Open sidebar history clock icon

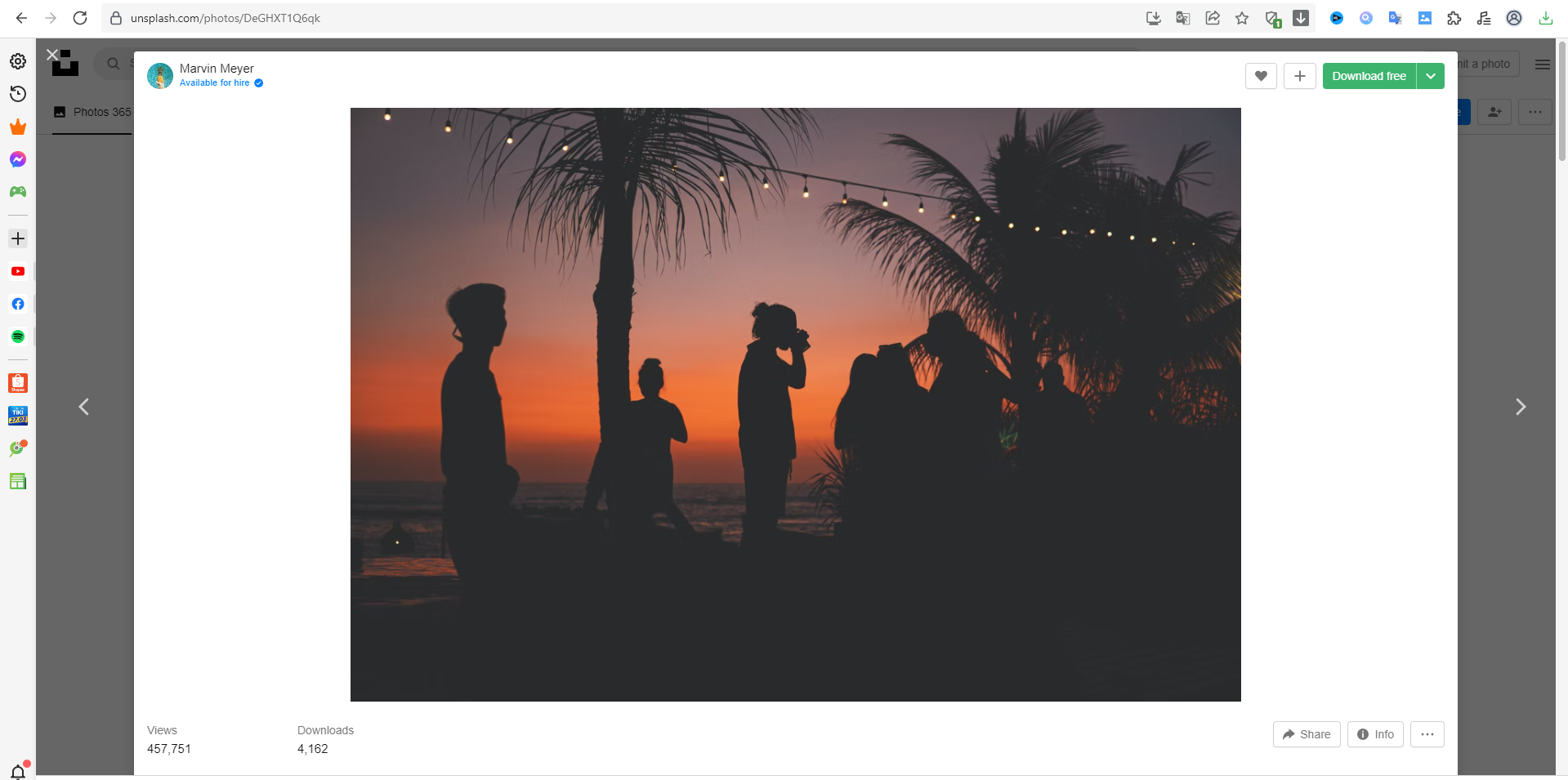point(18,94)
